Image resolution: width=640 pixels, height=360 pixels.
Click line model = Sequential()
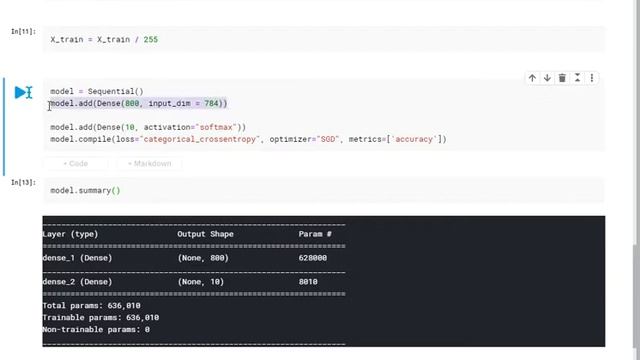(x=97, y=91)
